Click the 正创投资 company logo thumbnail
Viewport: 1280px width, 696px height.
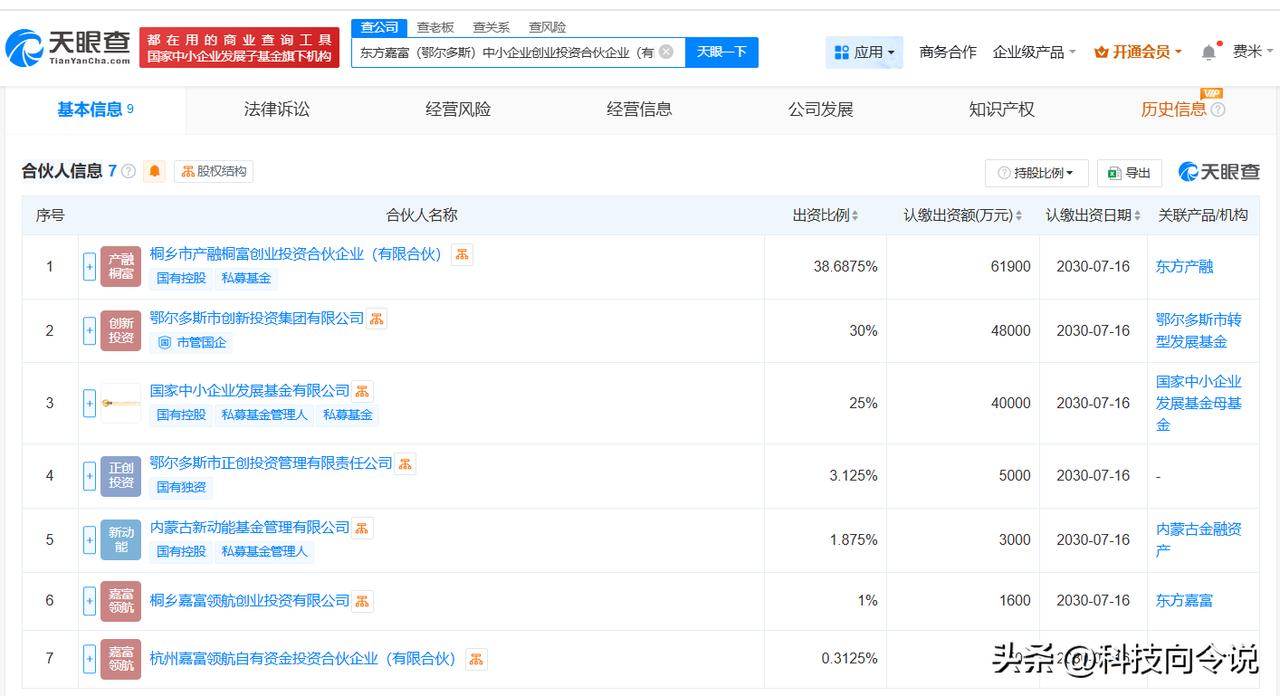point(121,476)
